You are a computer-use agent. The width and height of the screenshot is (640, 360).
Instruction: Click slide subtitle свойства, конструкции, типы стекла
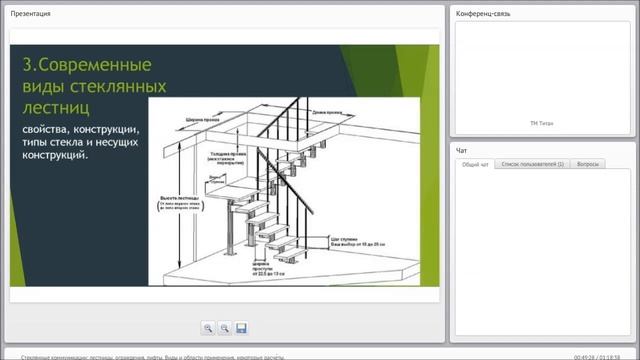81,142
